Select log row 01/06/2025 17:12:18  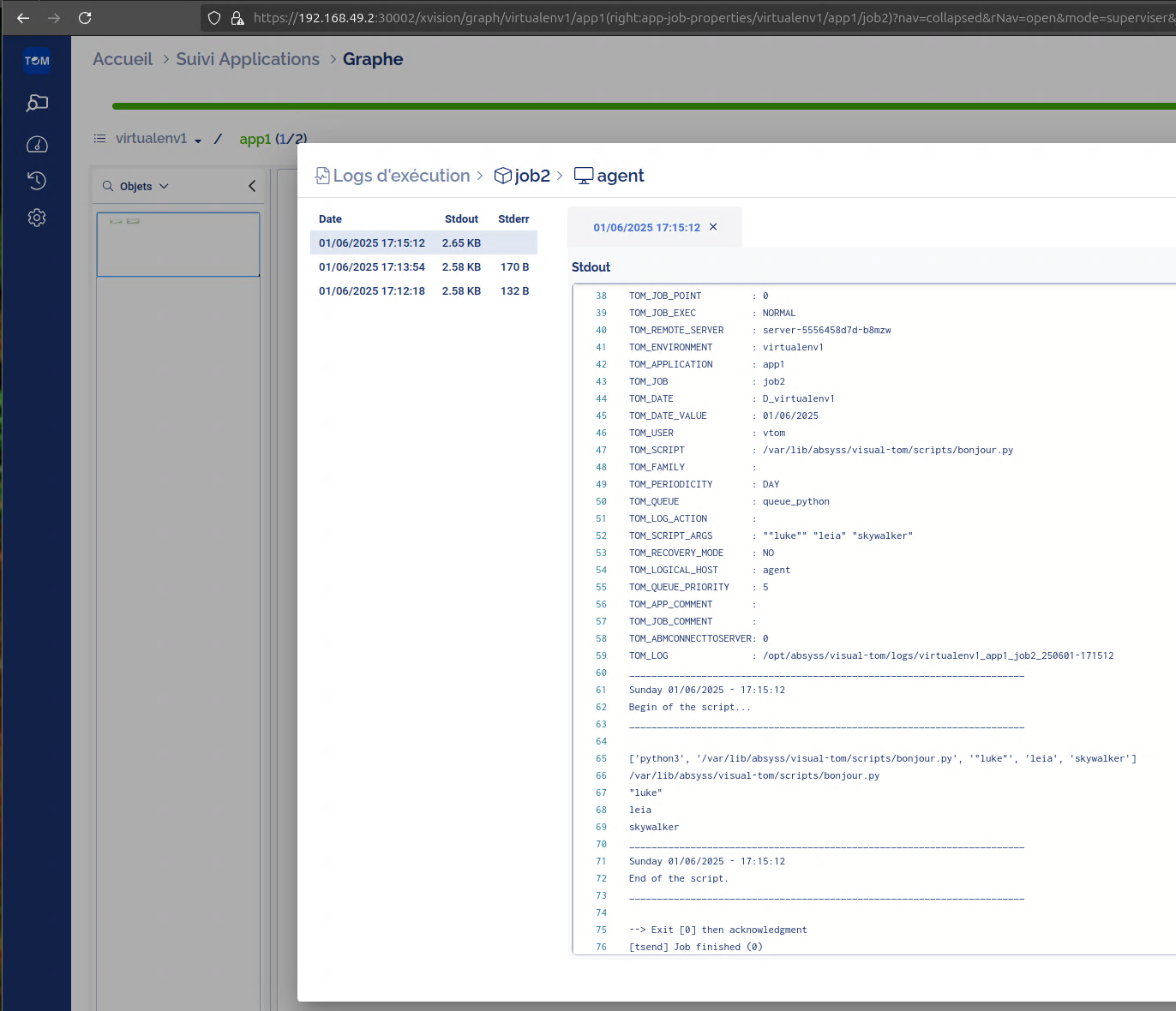pos(423,290)
